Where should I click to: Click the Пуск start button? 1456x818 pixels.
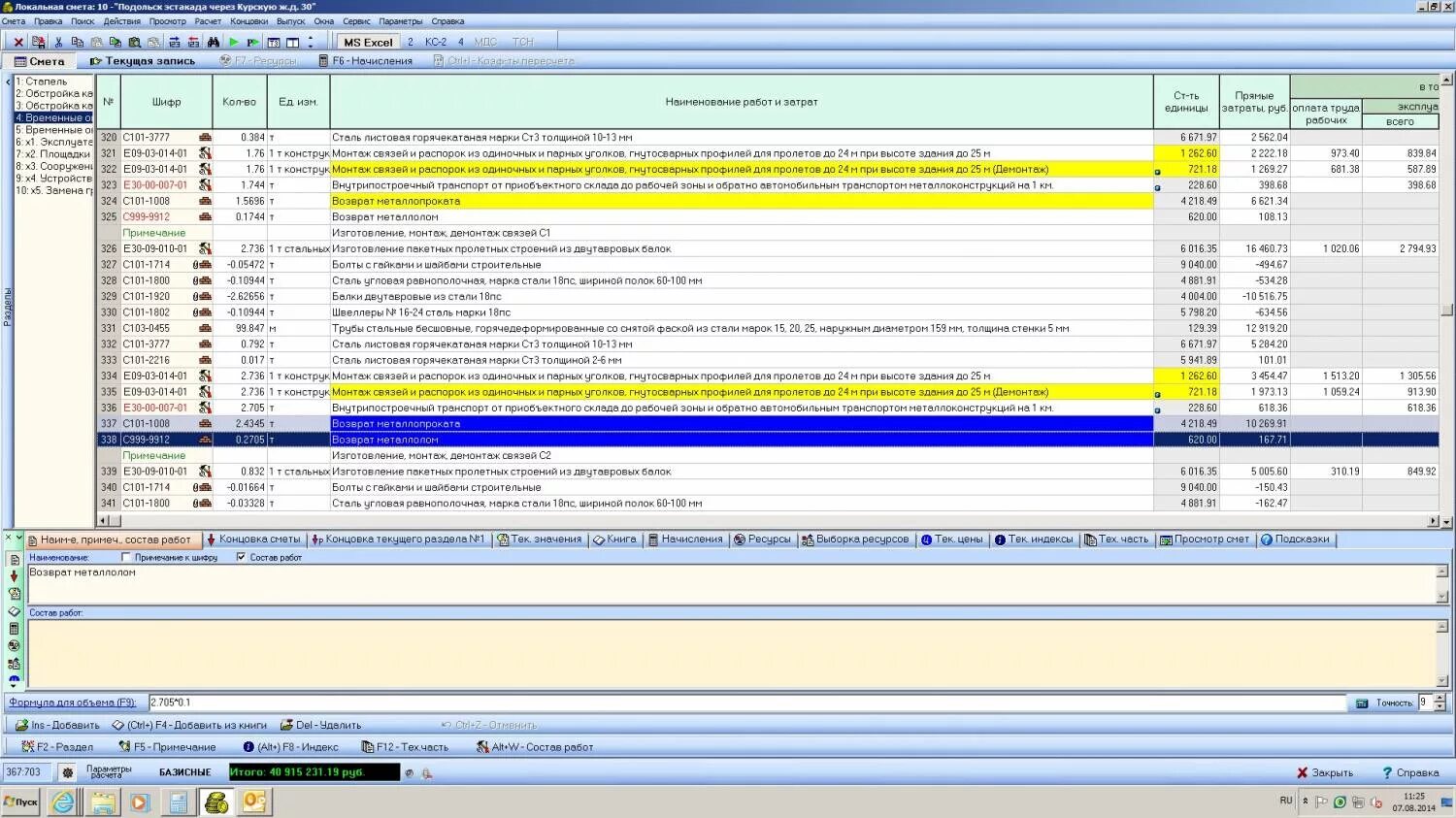(20, 802)
